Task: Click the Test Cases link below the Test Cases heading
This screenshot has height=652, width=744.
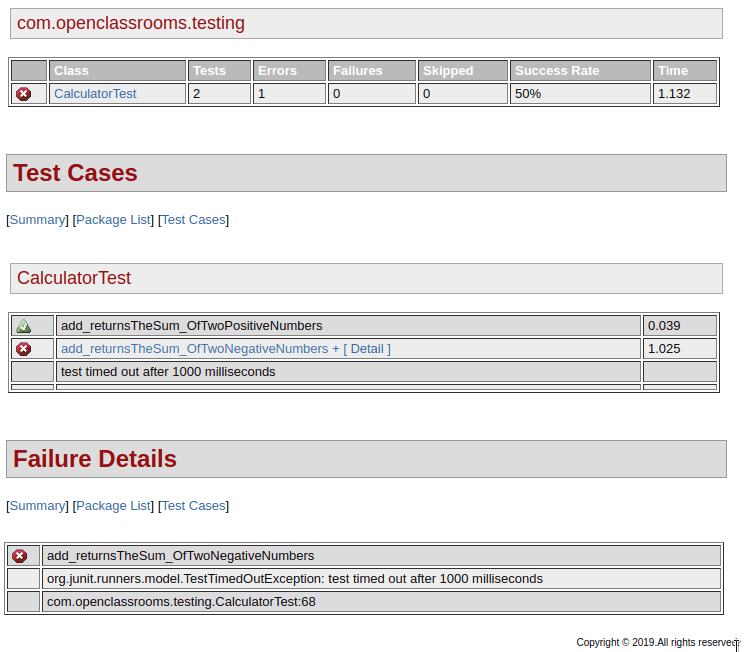Action: [x=193, y=220]
